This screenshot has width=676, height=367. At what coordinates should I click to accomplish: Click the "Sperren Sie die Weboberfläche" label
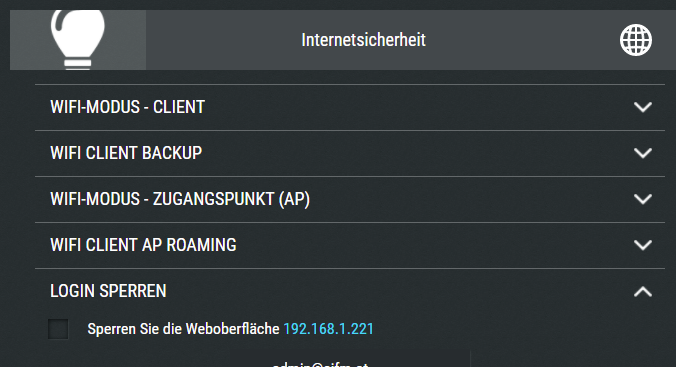point(183,329)
